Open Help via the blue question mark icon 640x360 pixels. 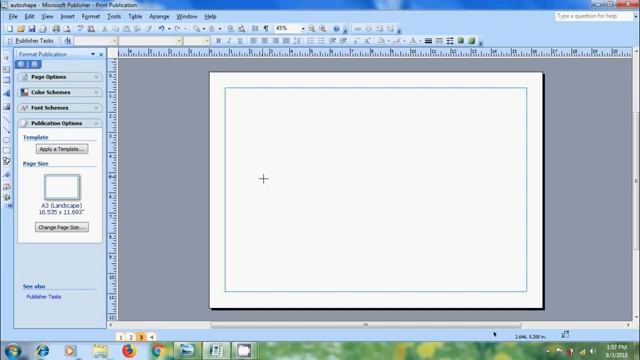pos(336,29)
